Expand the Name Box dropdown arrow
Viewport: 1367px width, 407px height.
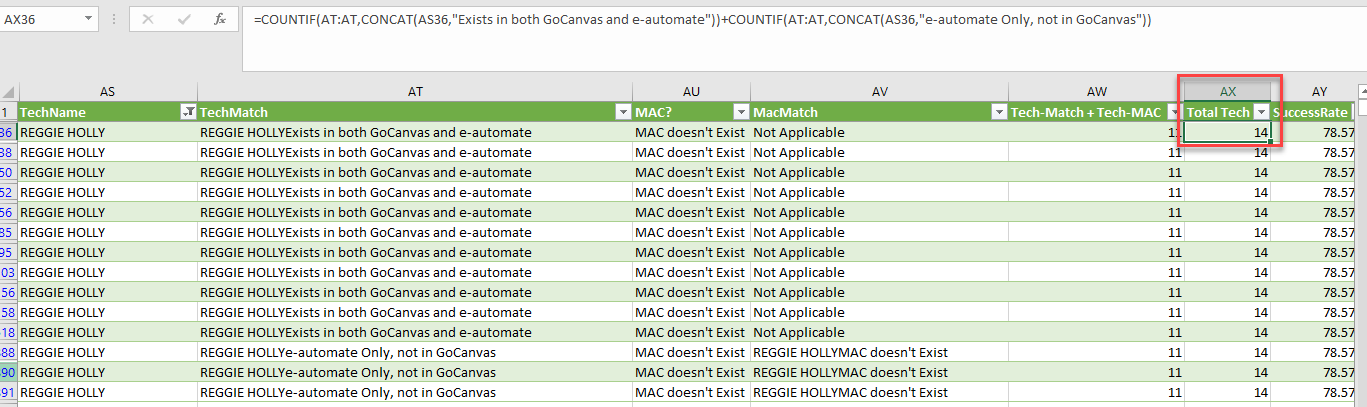[x=89, y=19]
